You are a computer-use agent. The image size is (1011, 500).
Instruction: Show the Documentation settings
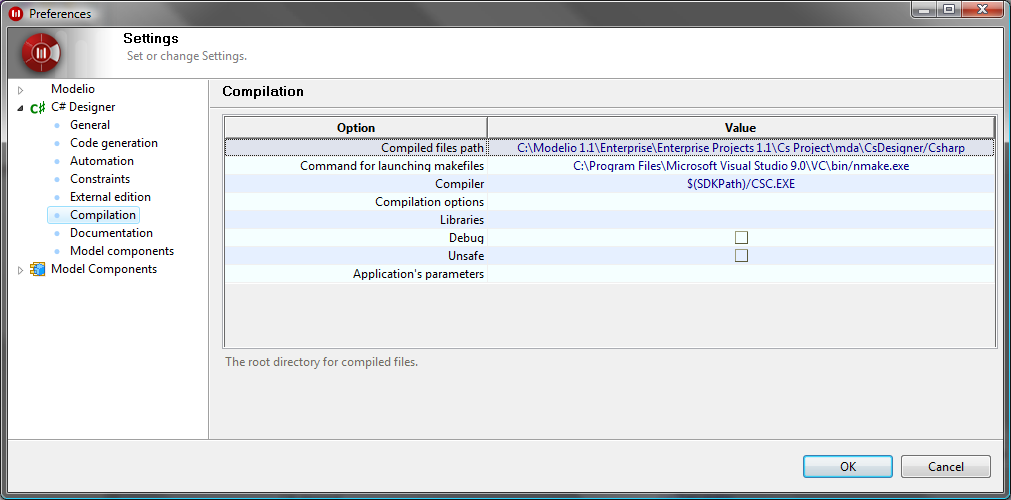tap(112, 233)
